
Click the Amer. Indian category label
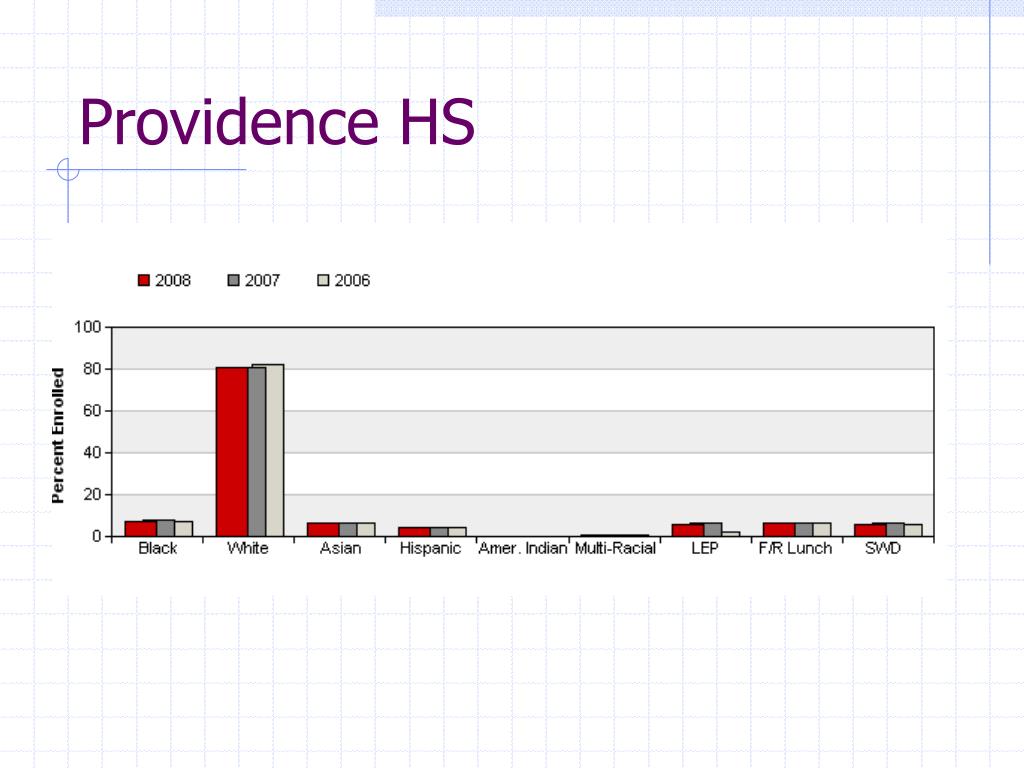point(522,548)
